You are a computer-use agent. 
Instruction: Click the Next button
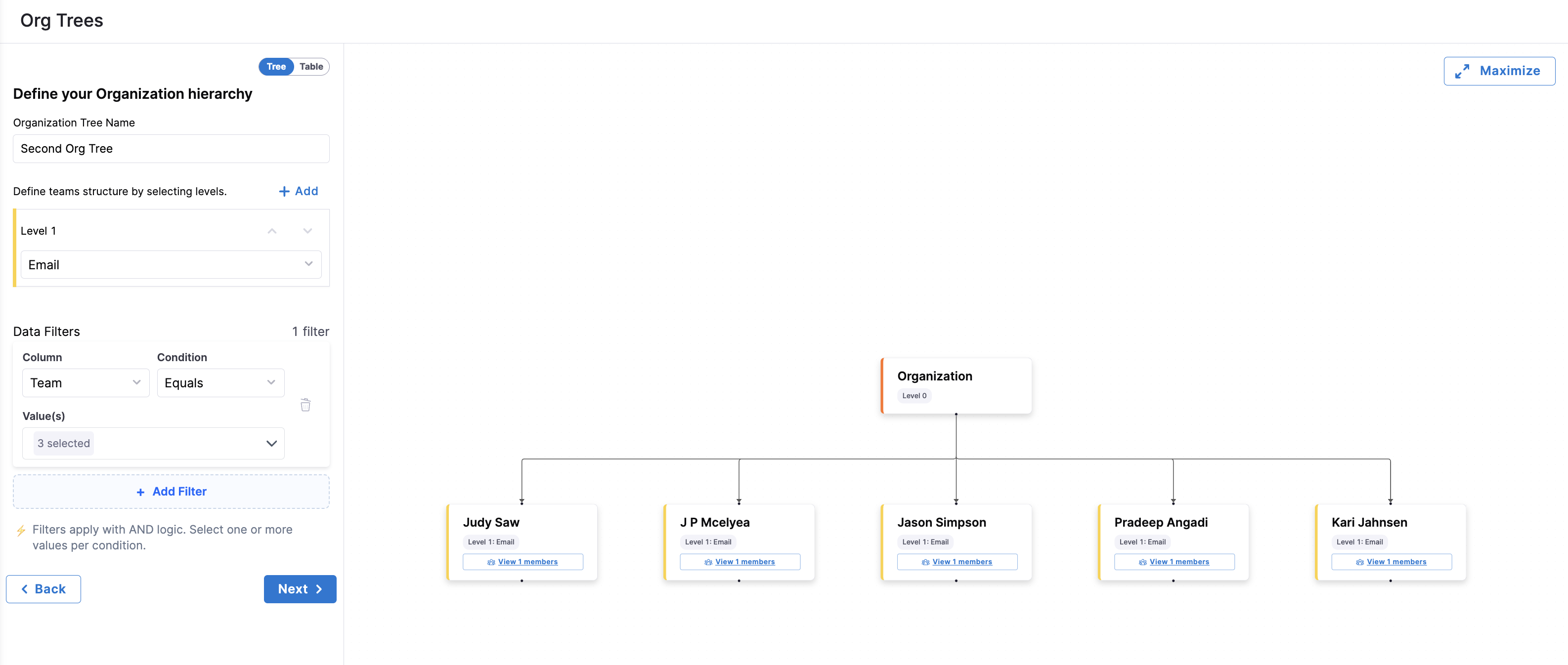point(300,589)
